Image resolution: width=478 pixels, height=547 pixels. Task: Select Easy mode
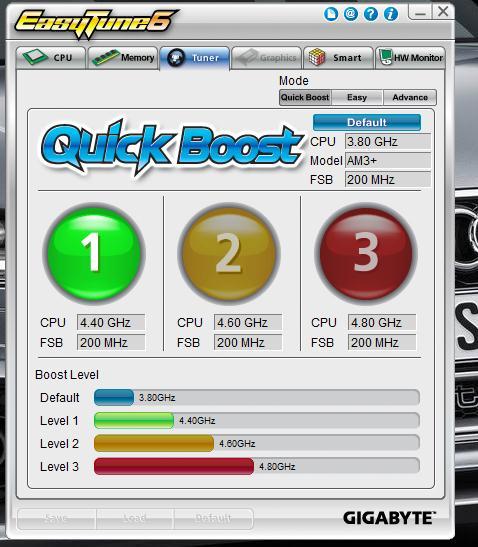[x=357, y=97]
